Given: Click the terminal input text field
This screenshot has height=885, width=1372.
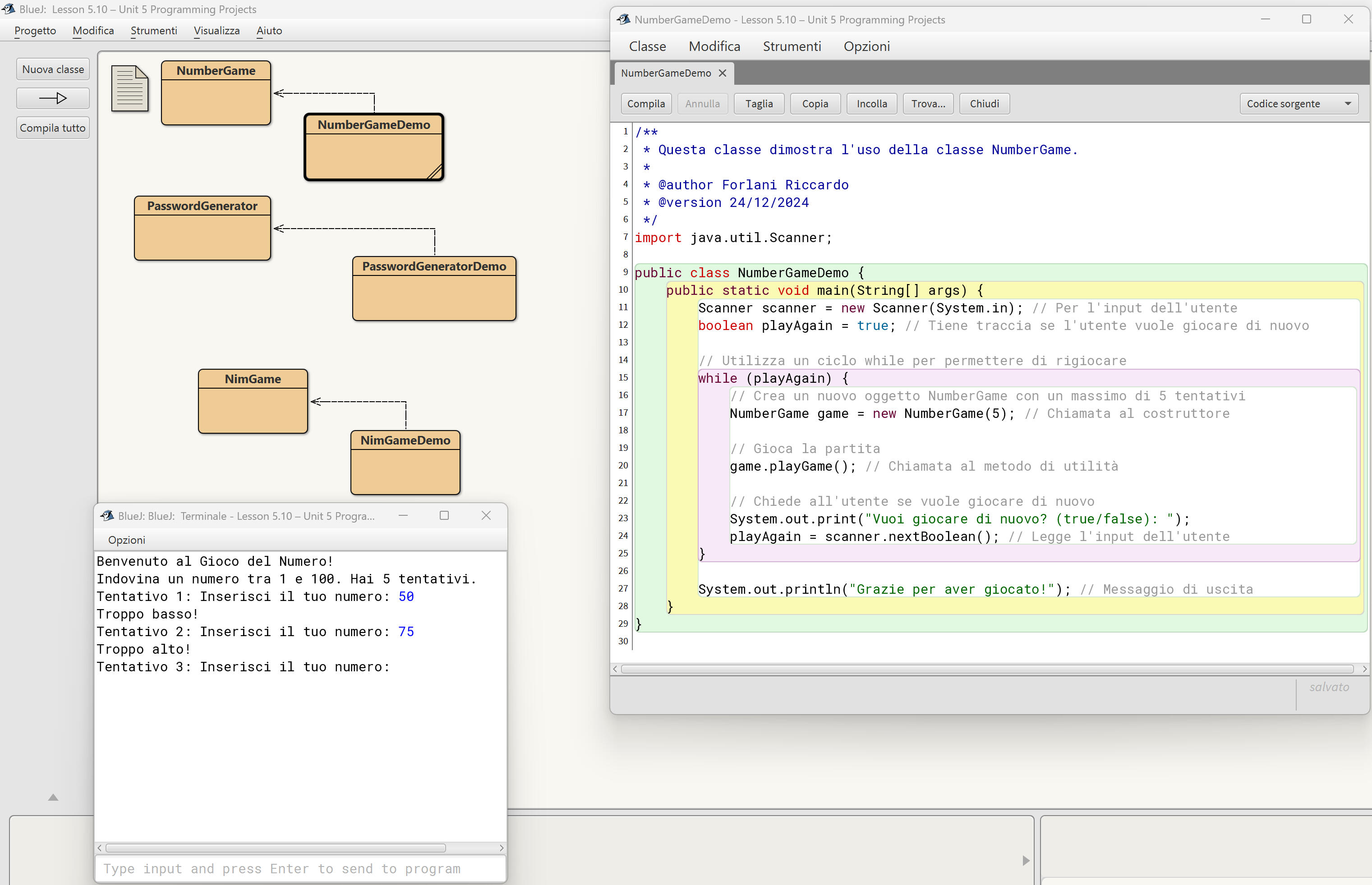Looking at the screenshot, I should [300, 868].
